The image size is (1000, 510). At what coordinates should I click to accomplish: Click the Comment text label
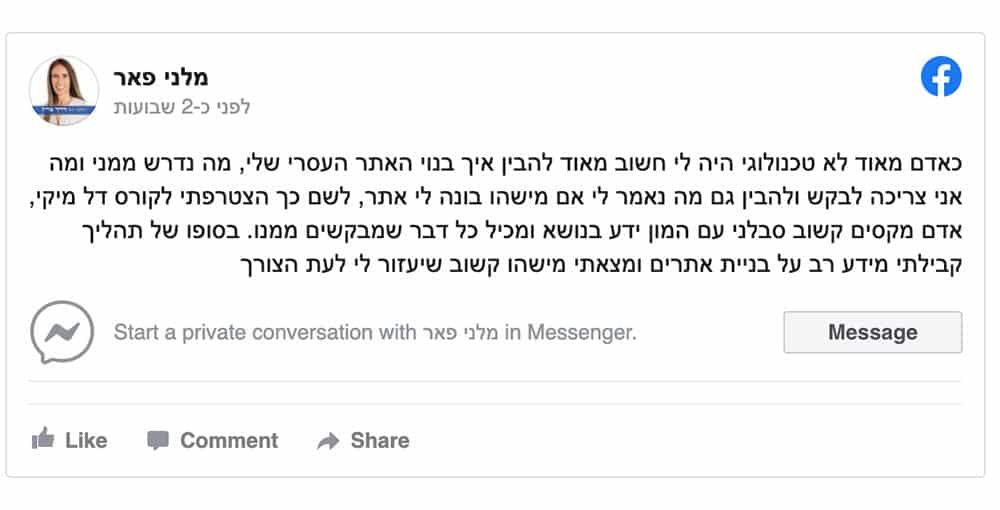point(229,440)
